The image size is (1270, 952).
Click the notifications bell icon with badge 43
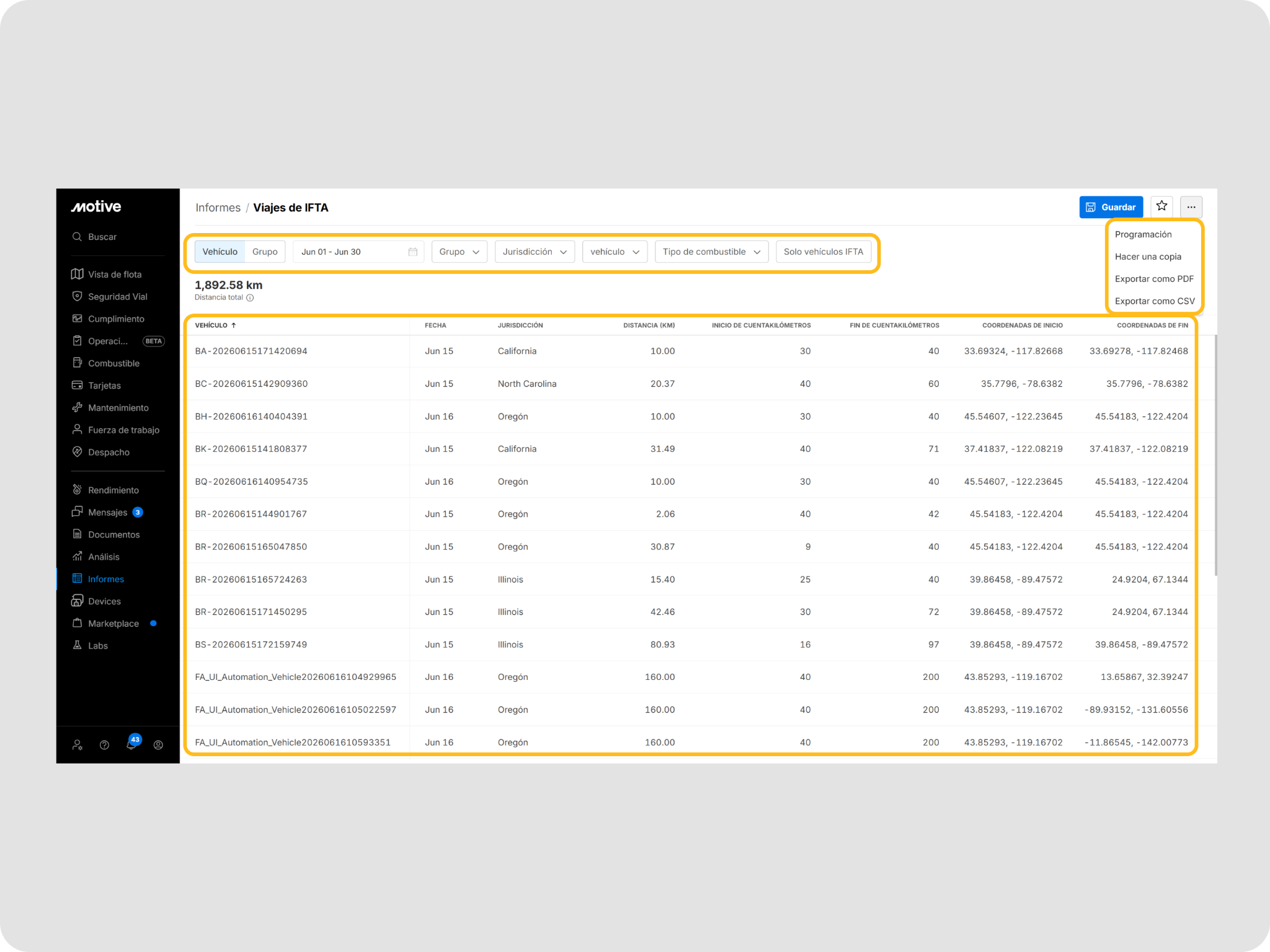(132, 743)
